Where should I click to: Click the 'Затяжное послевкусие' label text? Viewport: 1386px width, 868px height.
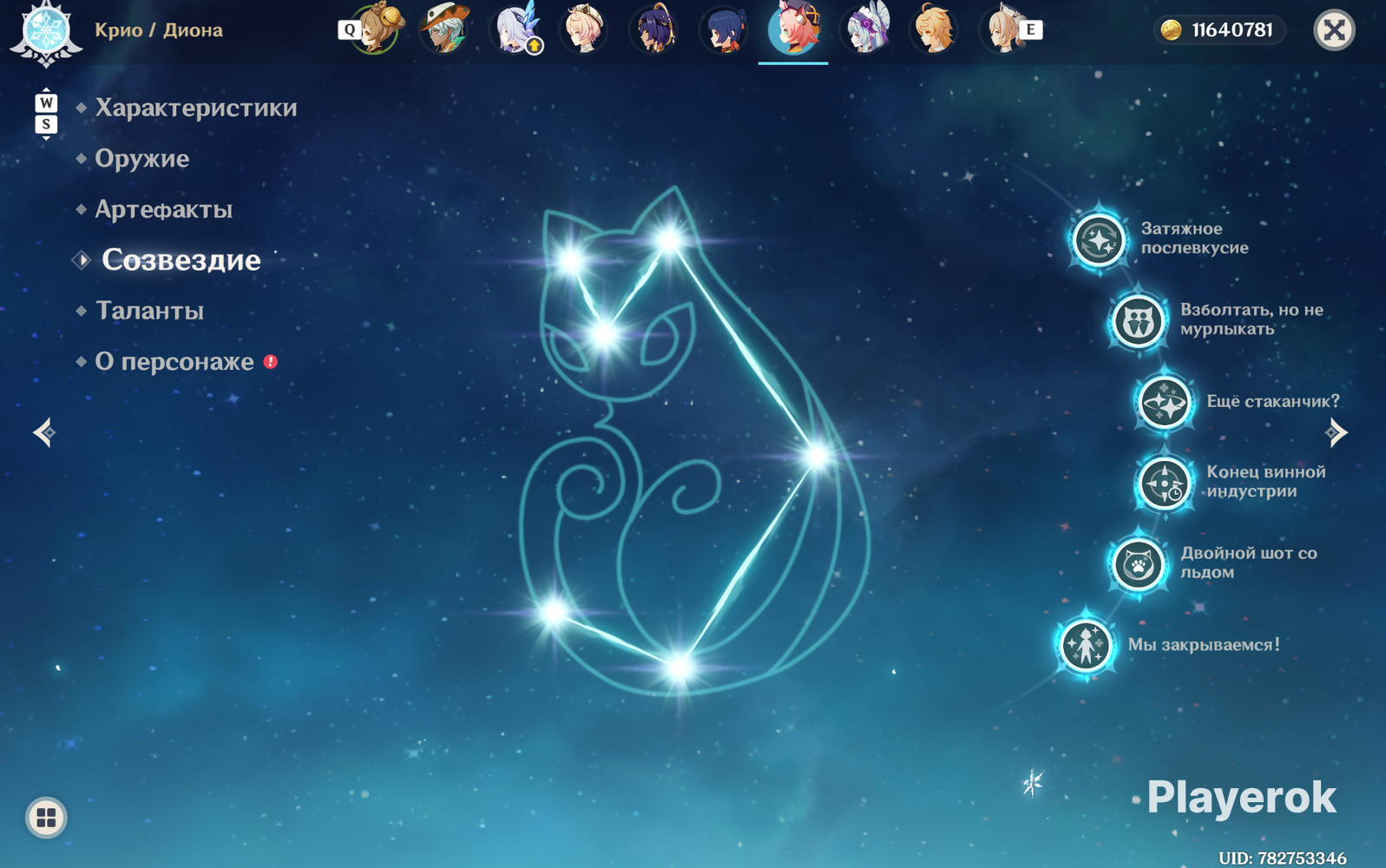1195,239
